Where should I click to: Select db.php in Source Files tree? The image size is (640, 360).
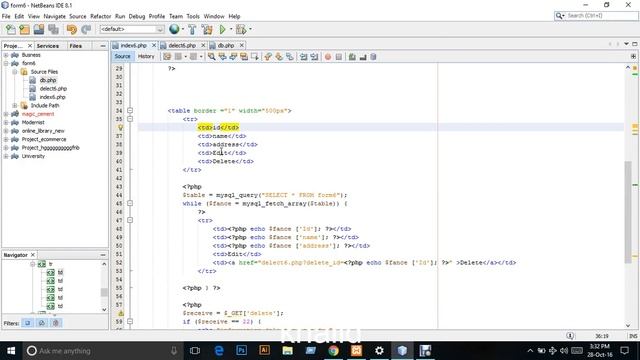(x=48, y=80)
